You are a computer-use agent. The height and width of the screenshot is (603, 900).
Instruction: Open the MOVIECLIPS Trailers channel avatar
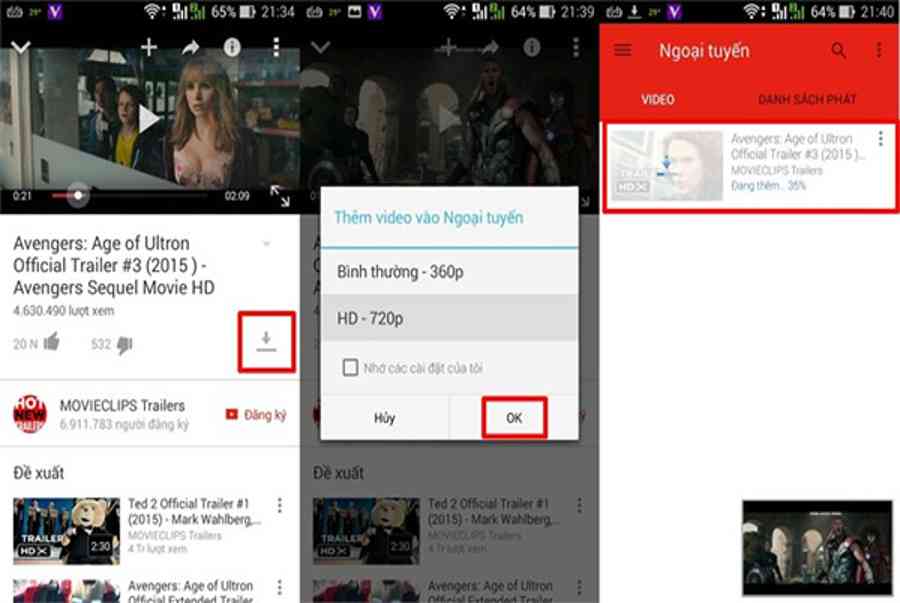click(30, 414)
